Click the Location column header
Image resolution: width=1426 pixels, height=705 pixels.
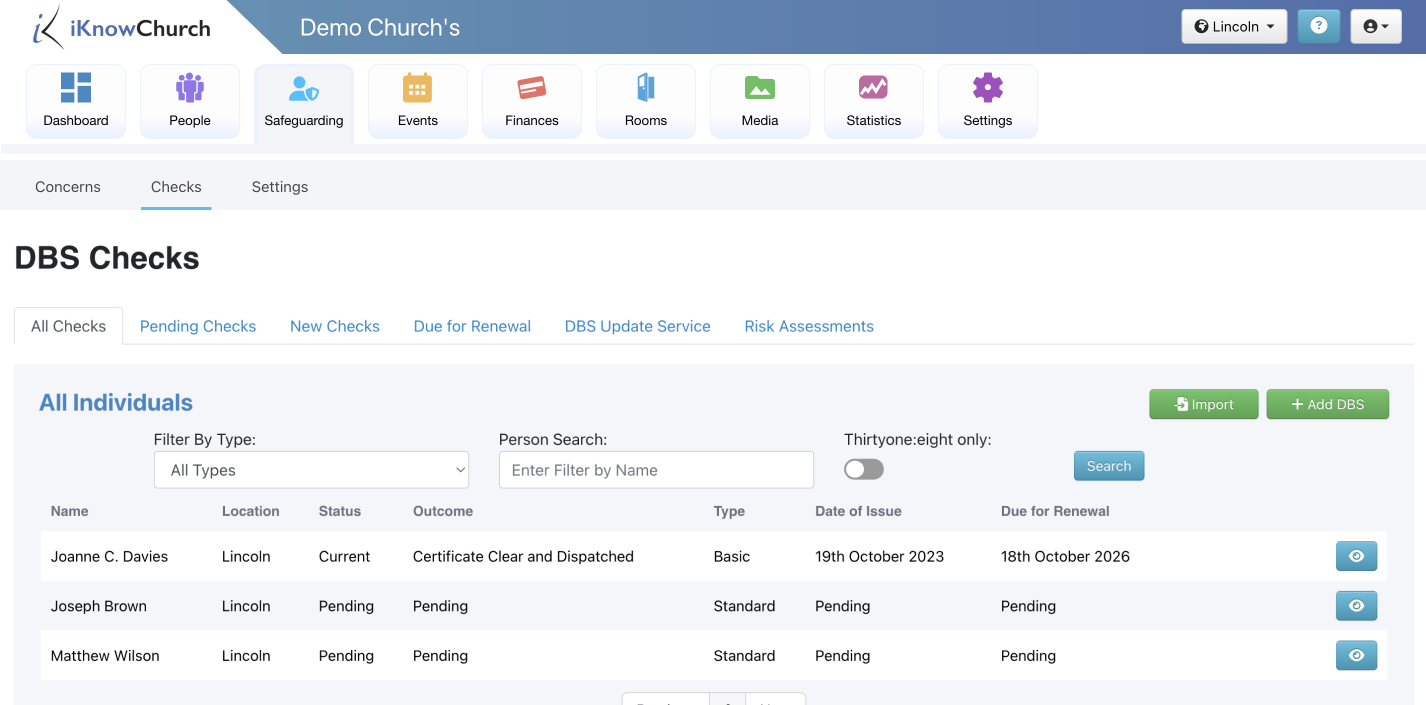pyautogui.click(x=250, y=511)
